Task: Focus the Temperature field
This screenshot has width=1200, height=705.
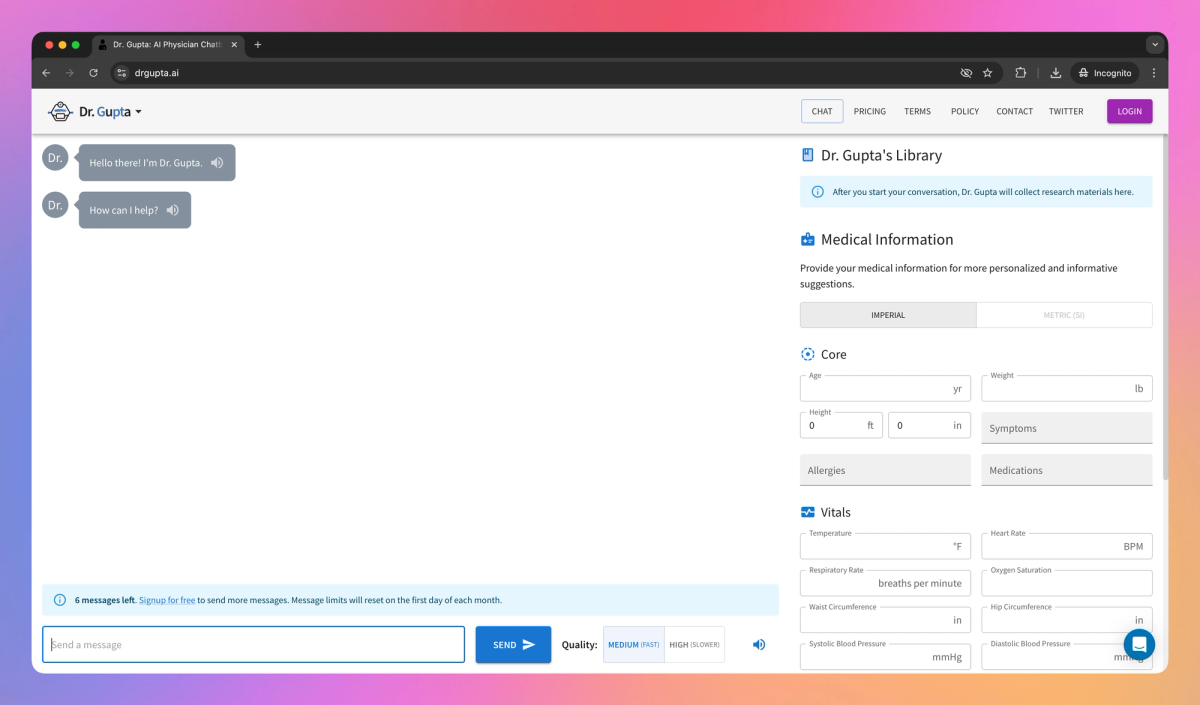Action: pos(885,546)
